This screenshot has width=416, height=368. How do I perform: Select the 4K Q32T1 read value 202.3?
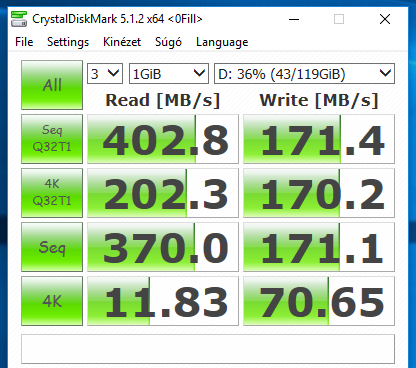(x=163, y=193)
